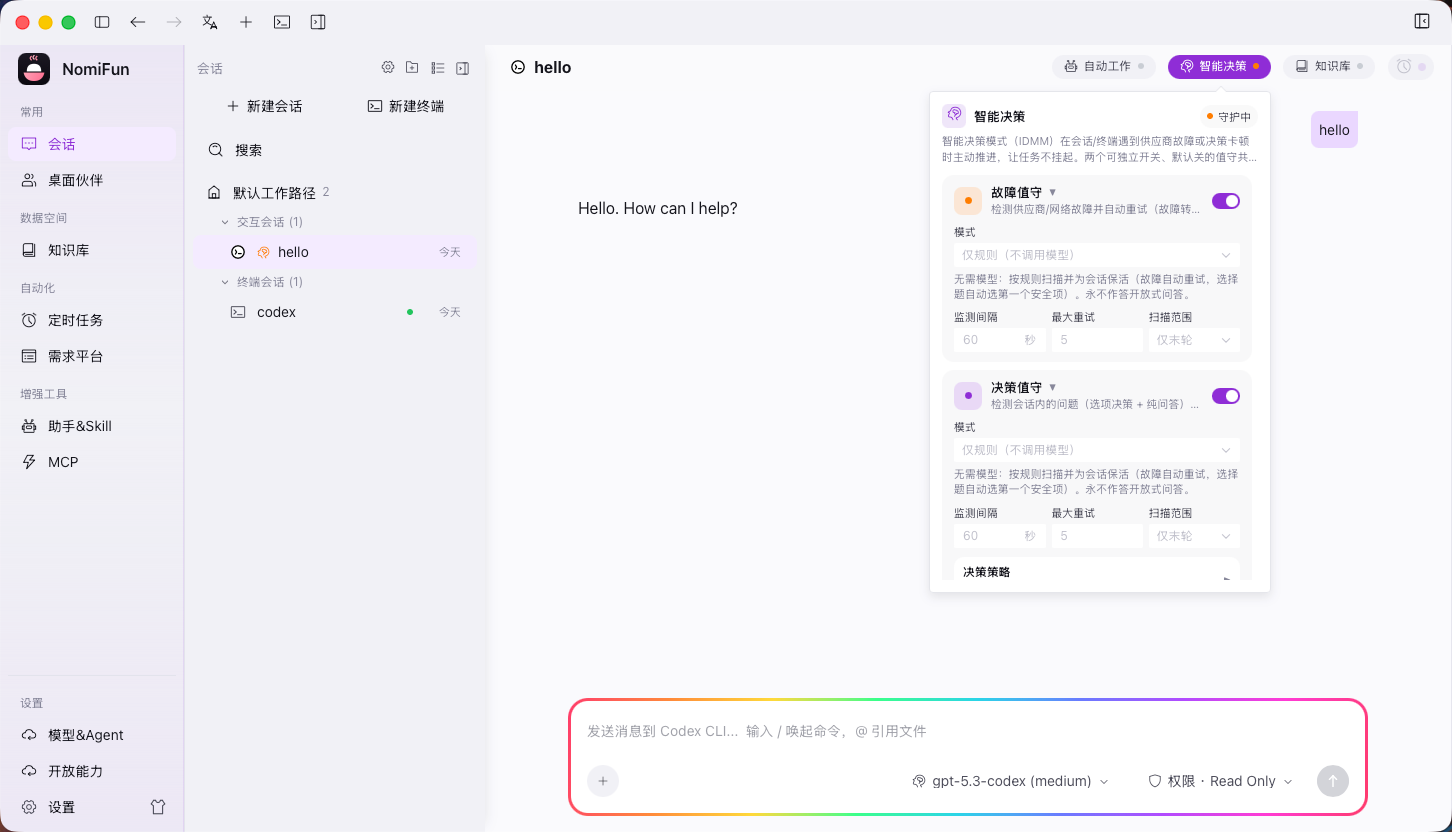Open the 模式 dropdown under 决策值守
1452x832 pixels.
1097,450
